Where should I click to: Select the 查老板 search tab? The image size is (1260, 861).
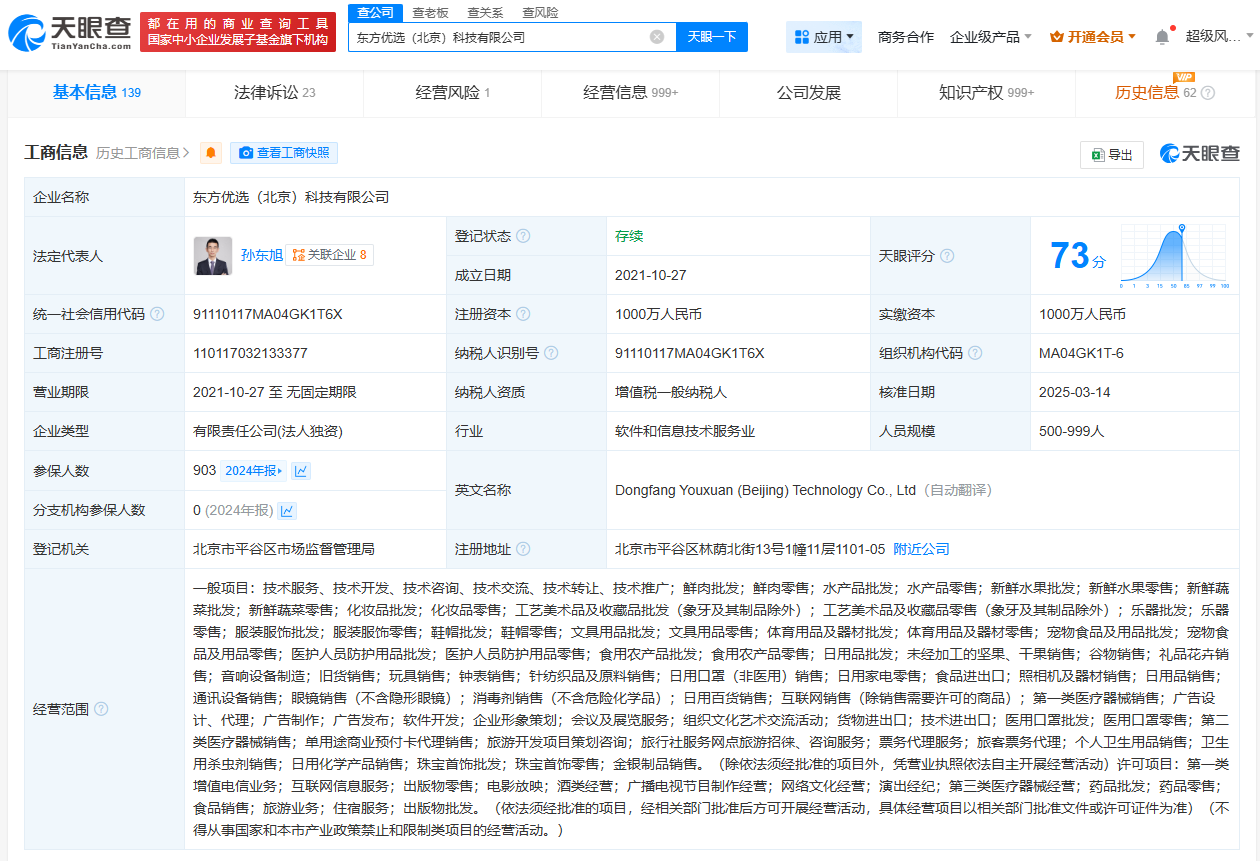[430, 12]
